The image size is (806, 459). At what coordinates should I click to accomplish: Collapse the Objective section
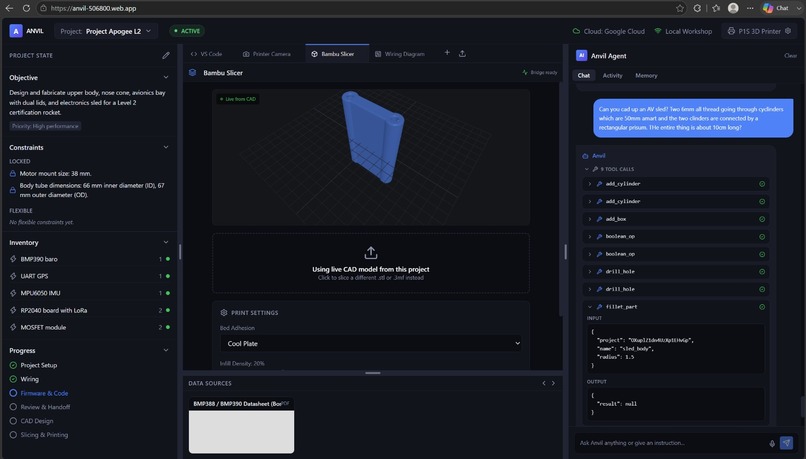(x=166, y=78)
